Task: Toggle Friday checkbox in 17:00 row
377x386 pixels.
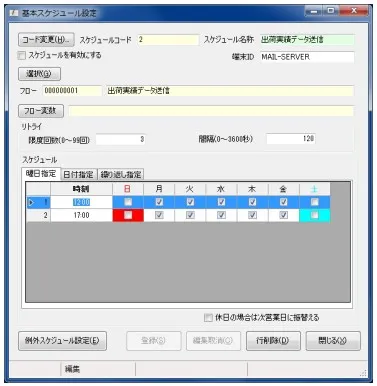Action: (x=284, y=215)
